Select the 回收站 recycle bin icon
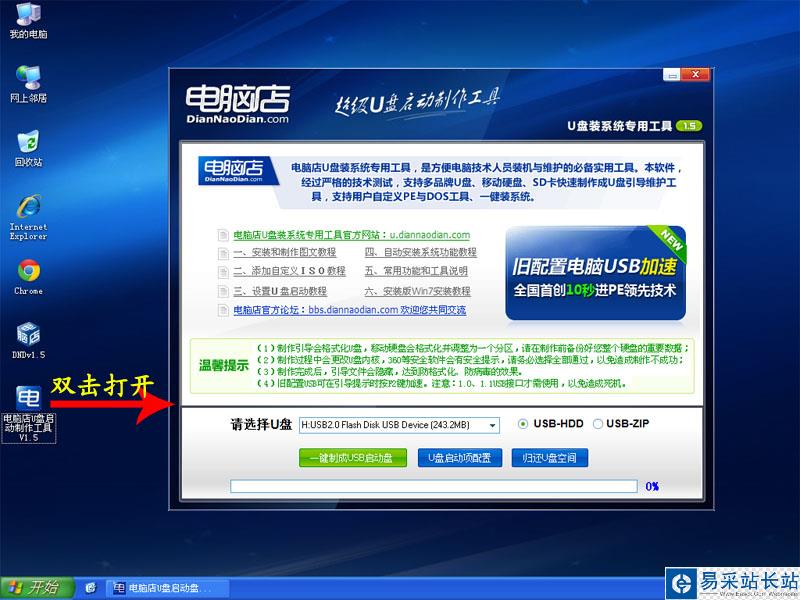 [x=28, y=148]
